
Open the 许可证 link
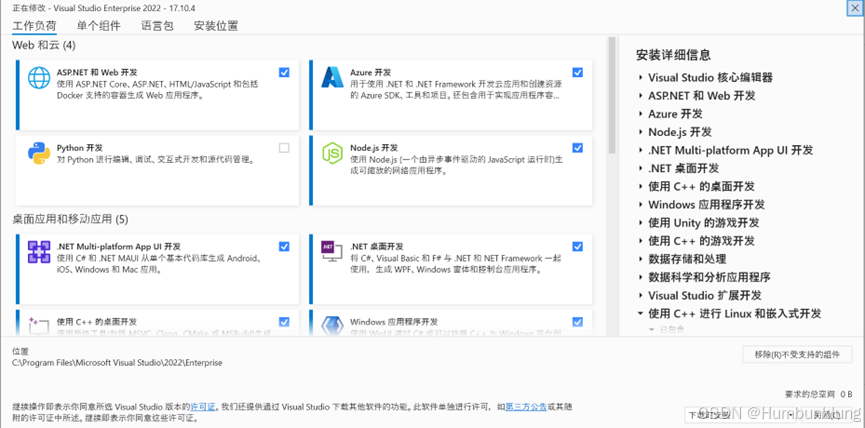(x=204, y=407)
